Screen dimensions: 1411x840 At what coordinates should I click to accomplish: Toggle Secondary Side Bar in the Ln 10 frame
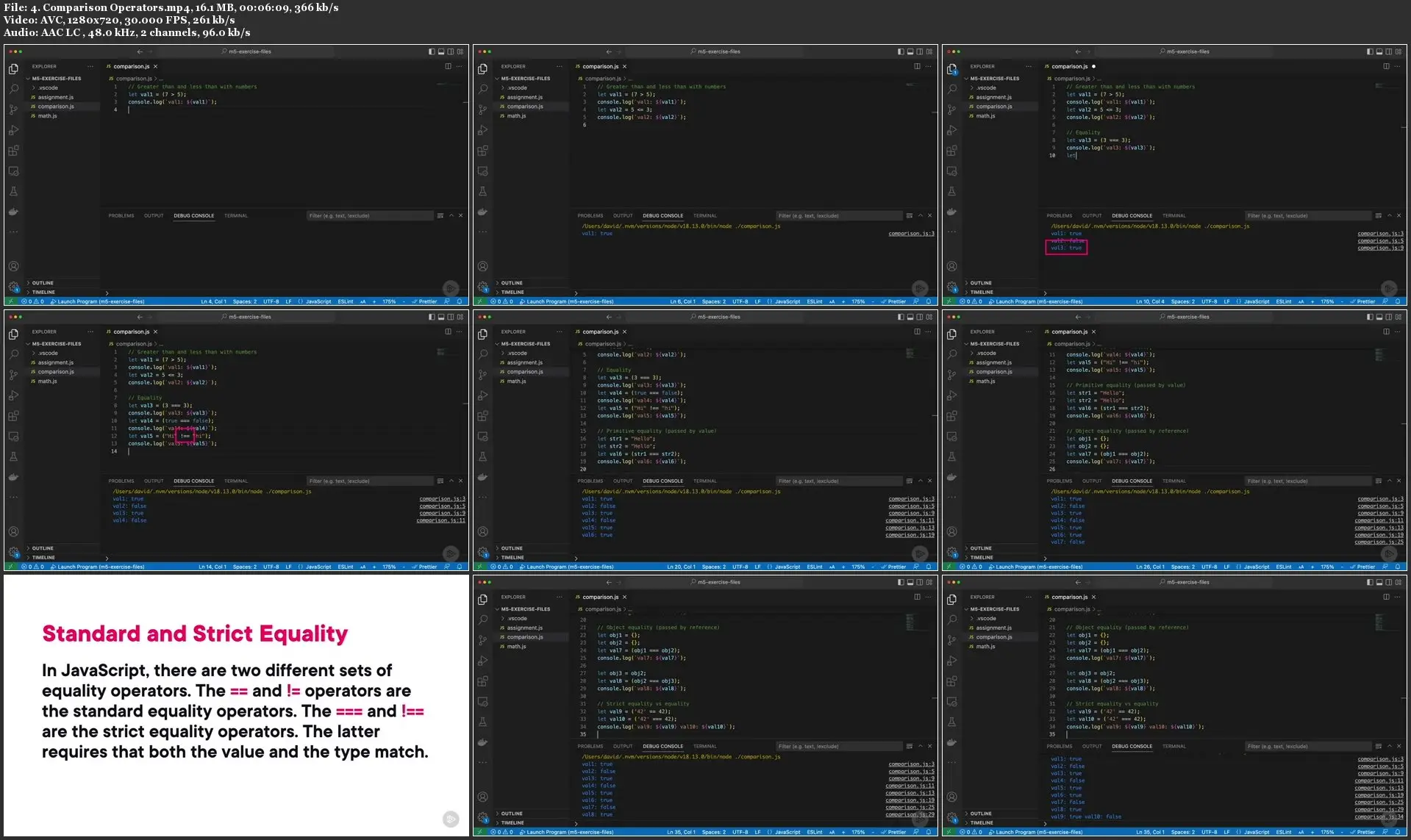pos(1389,51)
